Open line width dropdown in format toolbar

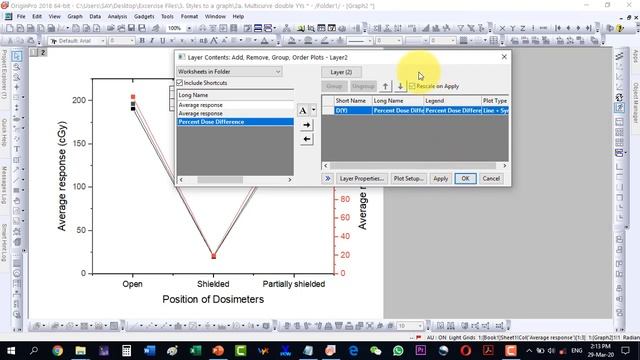click(398, 41)
